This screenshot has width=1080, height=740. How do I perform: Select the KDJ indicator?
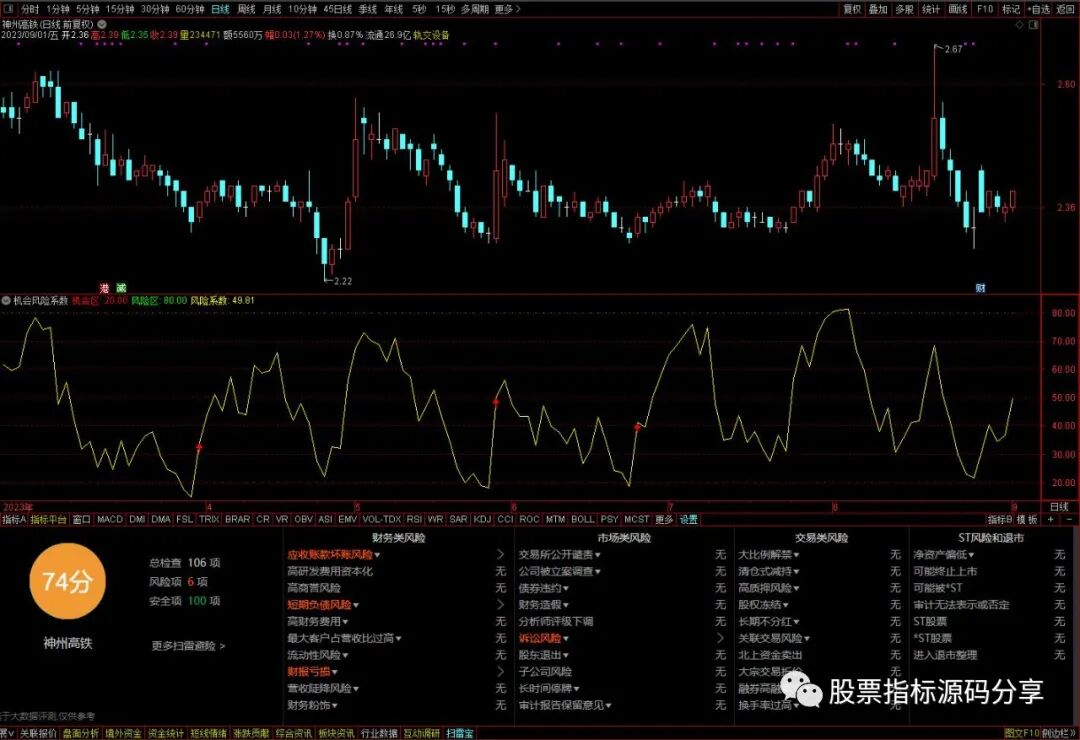coord(482,519)
